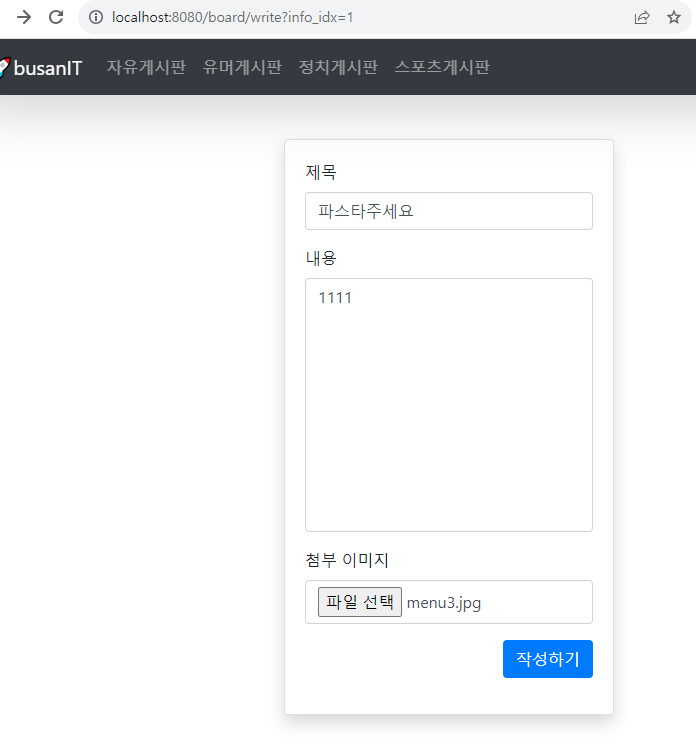
Task: Click the share page icon
Action: [x=641, y=18]
